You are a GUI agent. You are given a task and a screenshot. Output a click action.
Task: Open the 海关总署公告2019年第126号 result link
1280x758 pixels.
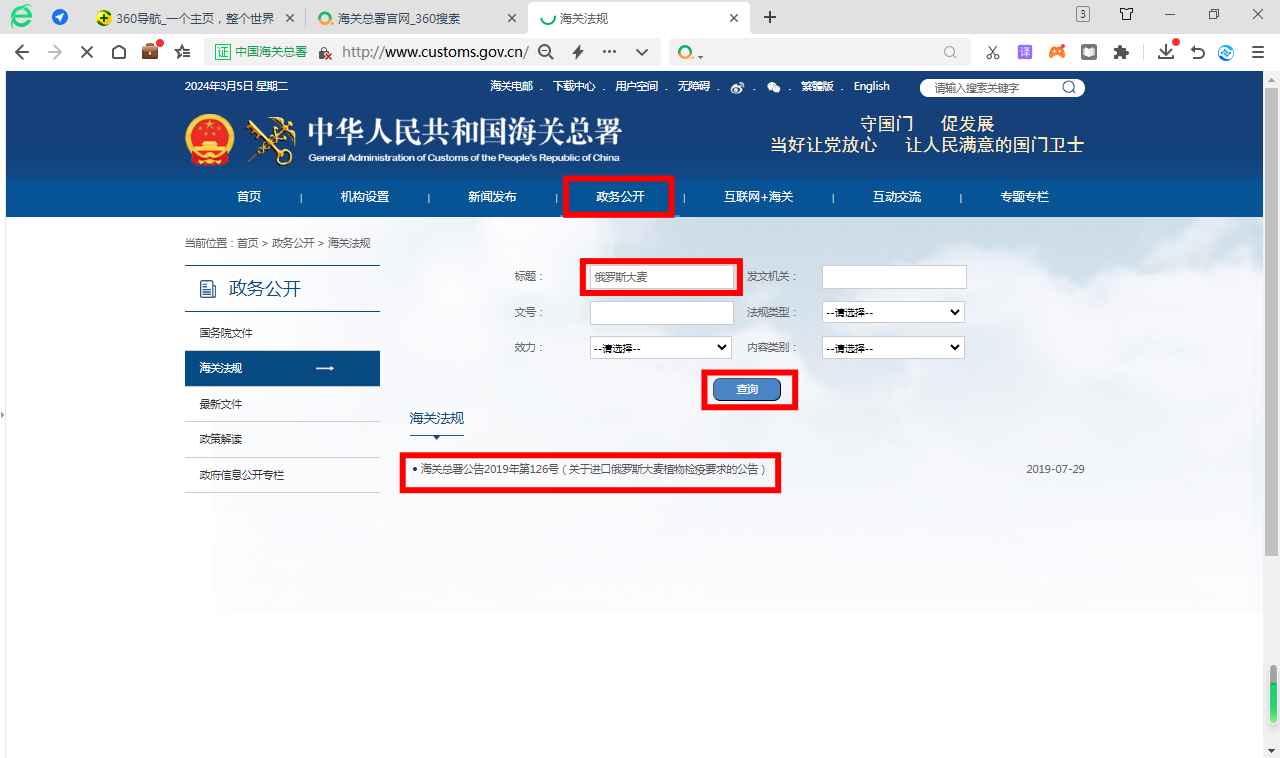593,469
